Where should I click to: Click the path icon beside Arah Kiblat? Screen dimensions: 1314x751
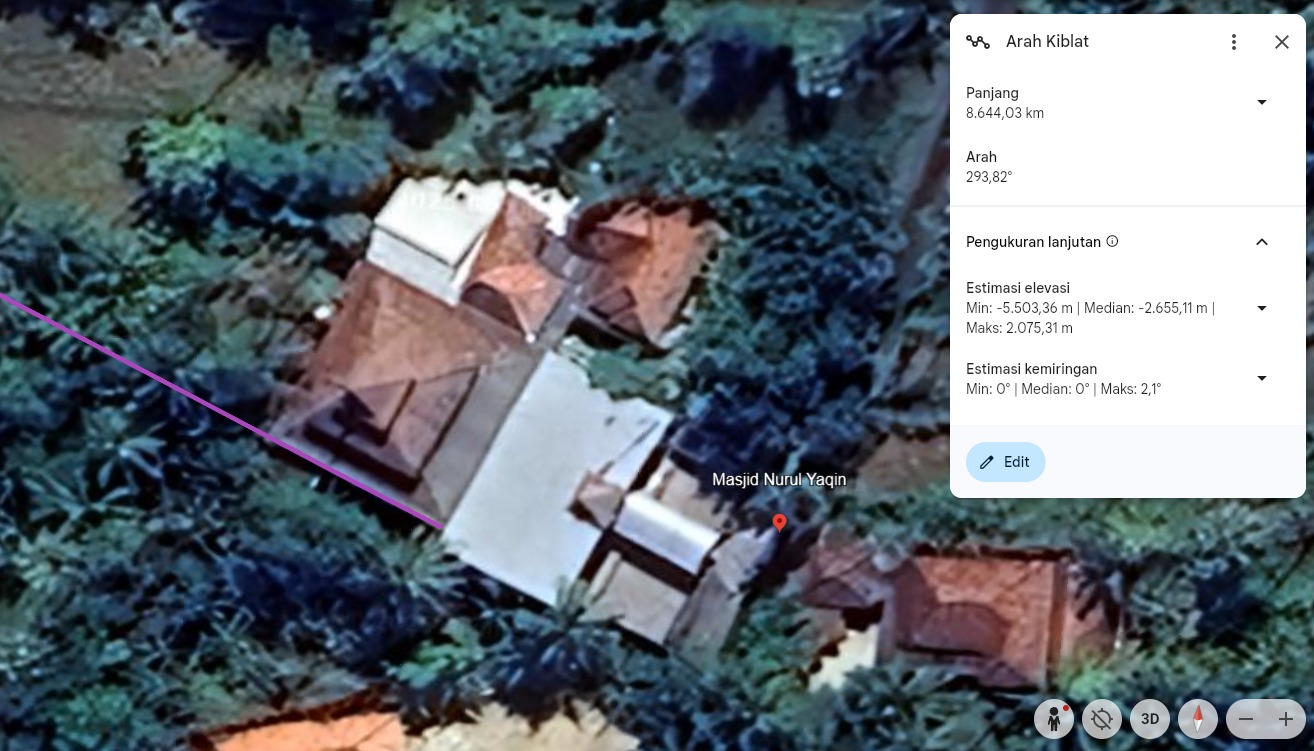click(x=977, y=42)
